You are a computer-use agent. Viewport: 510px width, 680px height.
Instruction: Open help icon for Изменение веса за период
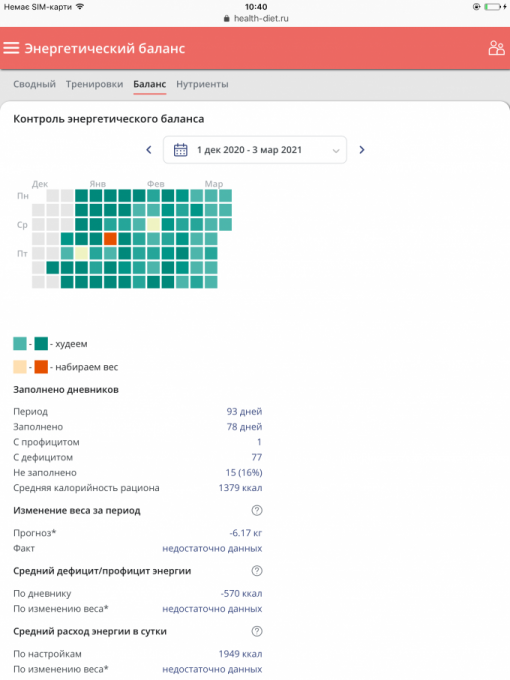tap(257, 510)
